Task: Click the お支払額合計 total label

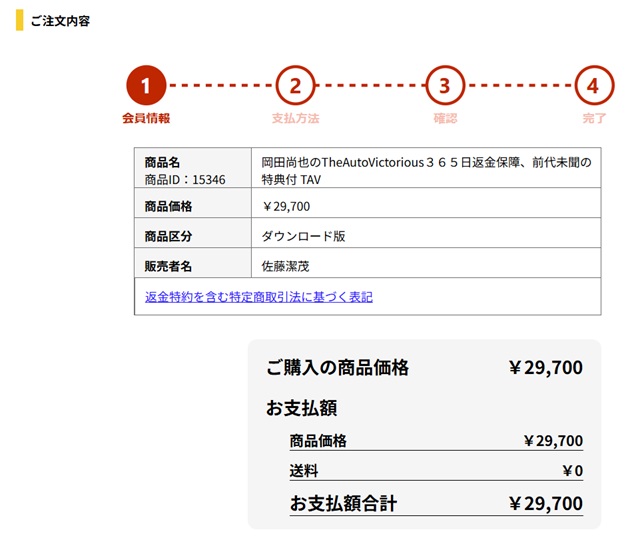Action: pos(343,503)
